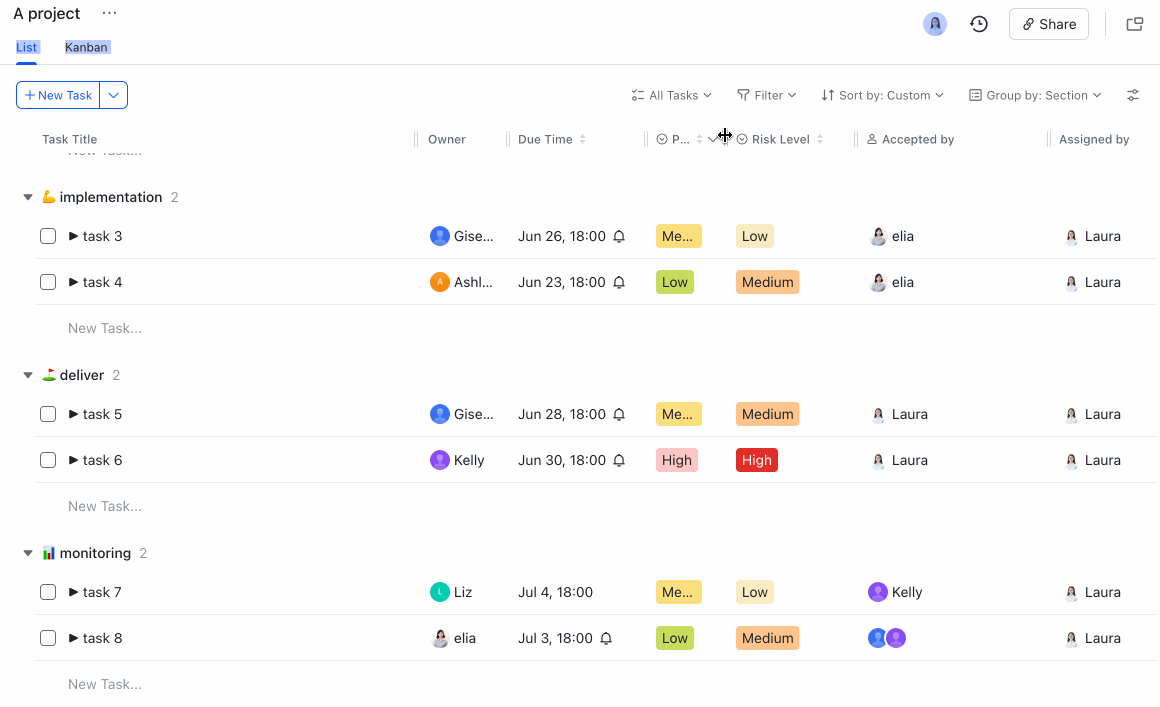Open the three-dot menu beside A project
1160x707 pixels.
click(x=110, y=14)
